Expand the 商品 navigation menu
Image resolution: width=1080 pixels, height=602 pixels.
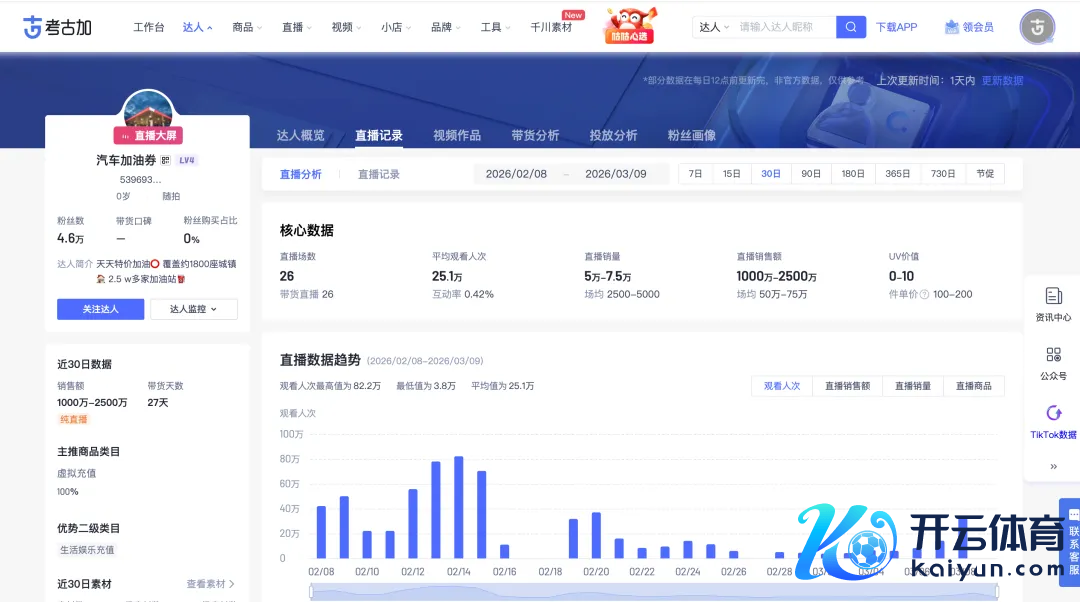tap(247, 27)
